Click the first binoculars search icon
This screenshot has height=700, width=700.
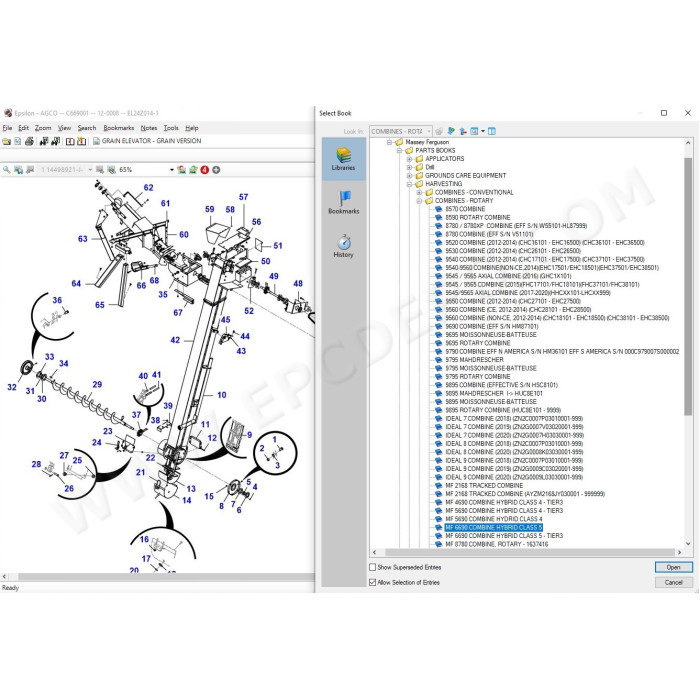[44, 142]
